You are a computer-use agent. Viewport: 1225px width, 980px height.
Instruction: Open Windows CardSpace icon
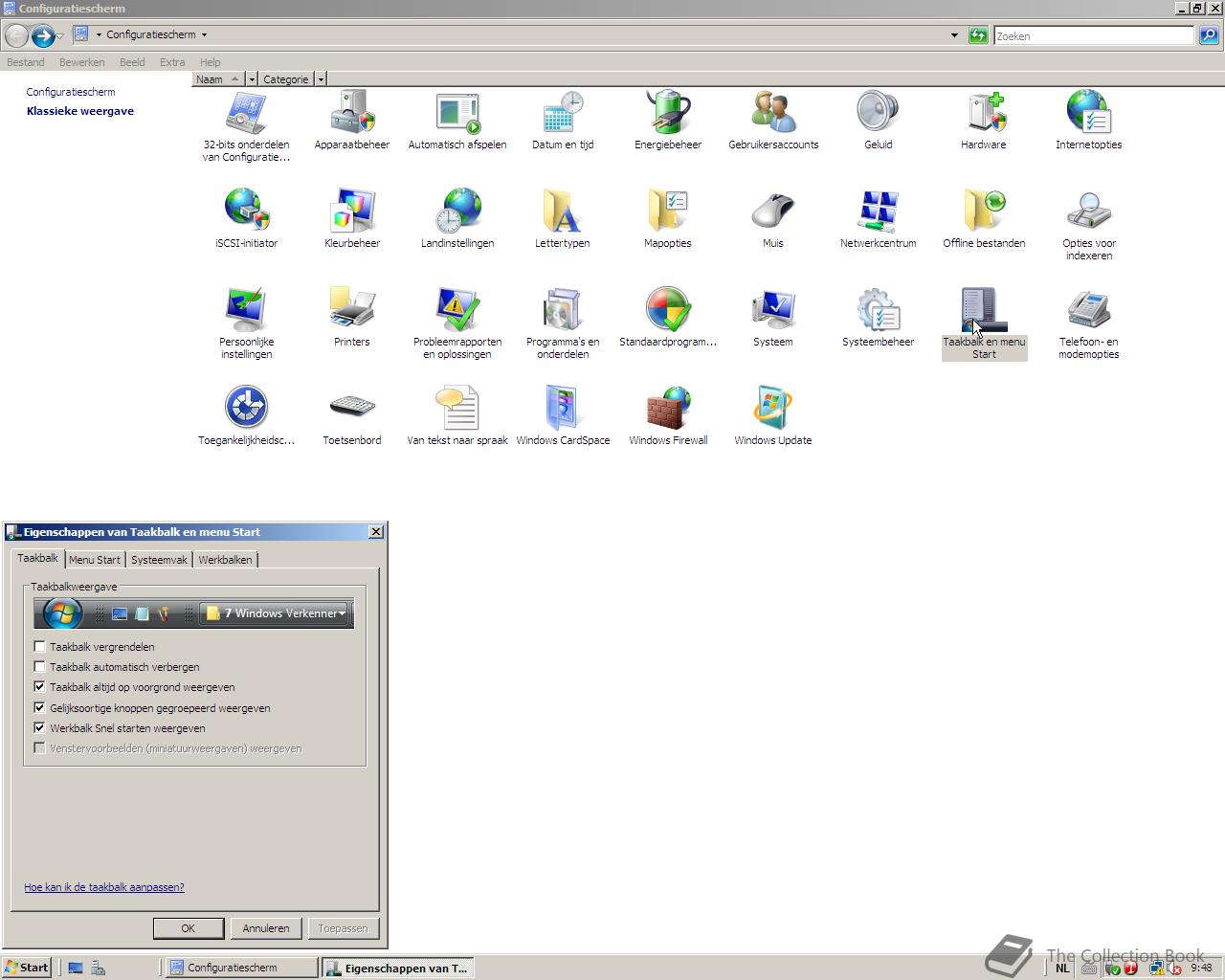563,408
